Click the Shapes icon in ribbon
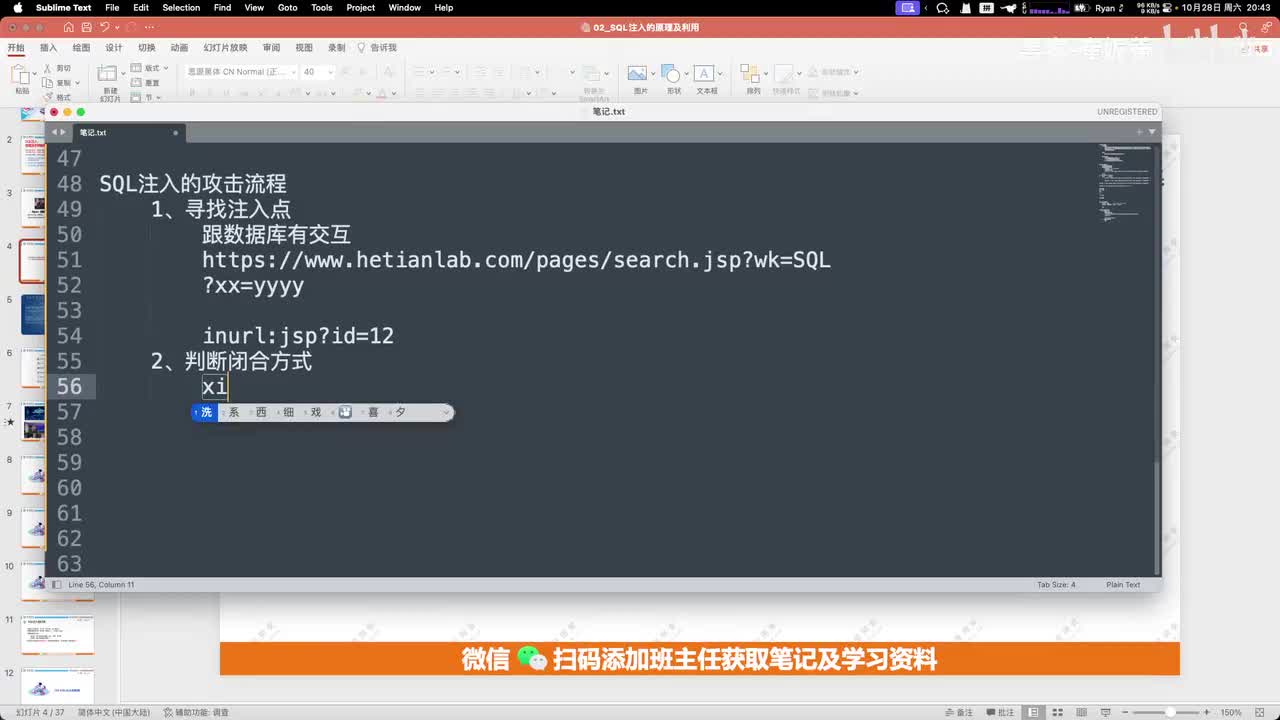1280x720 pixels. click(671, 73)
